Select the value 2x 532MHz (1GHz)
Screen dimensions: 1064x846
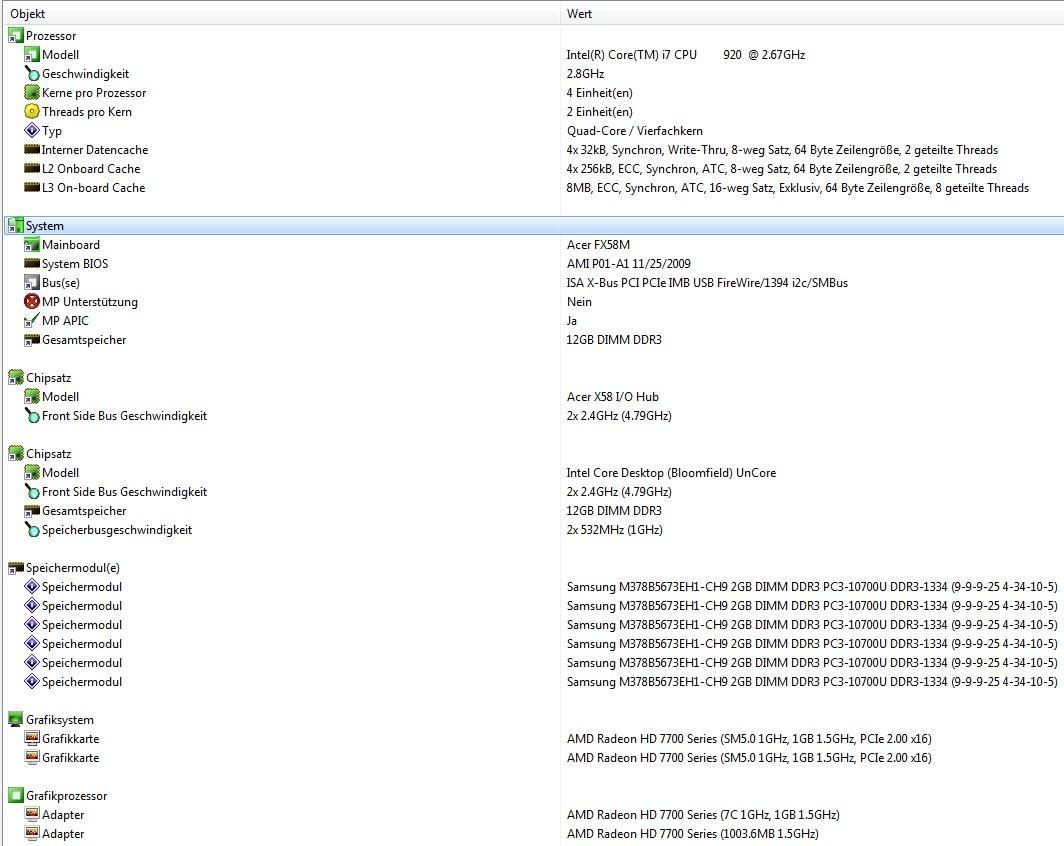[x=614, y=530]
